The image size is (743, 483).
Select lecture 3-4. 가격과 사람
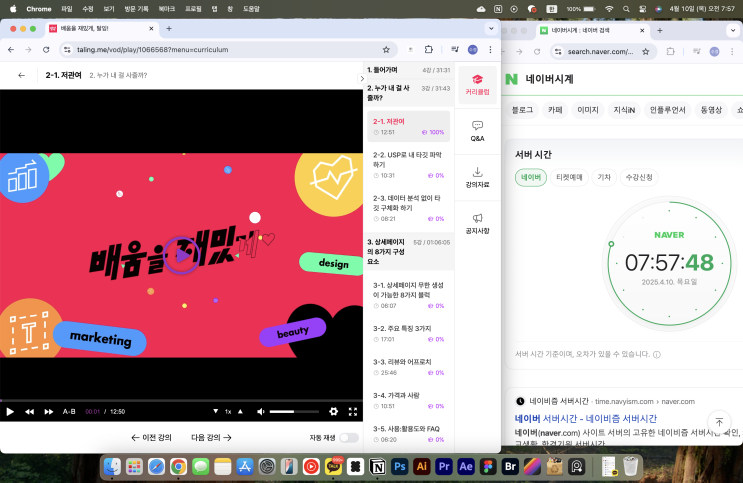pos(408,401)
